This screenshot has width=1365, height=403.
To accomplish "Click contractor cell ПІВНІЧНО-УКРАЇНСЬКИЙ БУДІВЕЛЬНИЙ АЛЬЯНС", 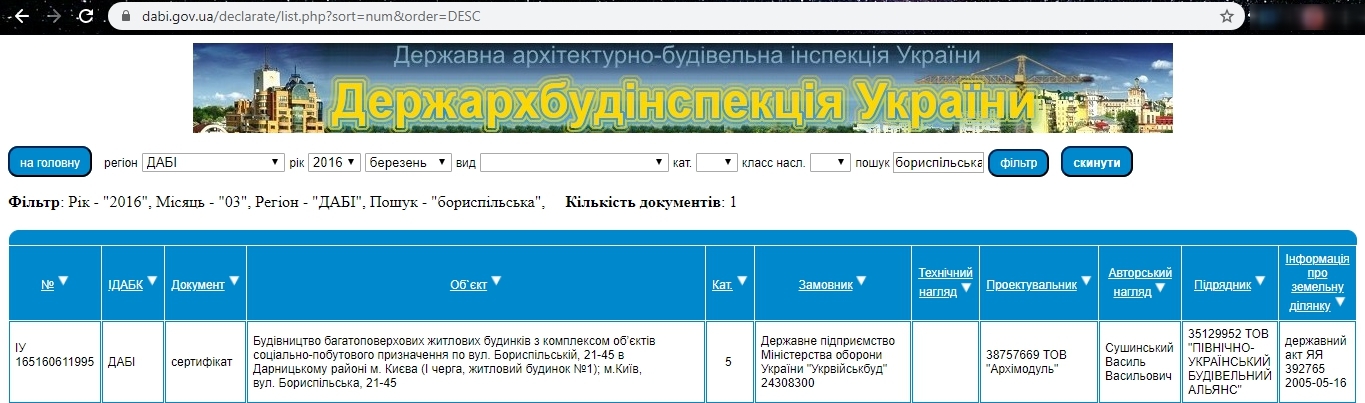I will pos(1229,362).
